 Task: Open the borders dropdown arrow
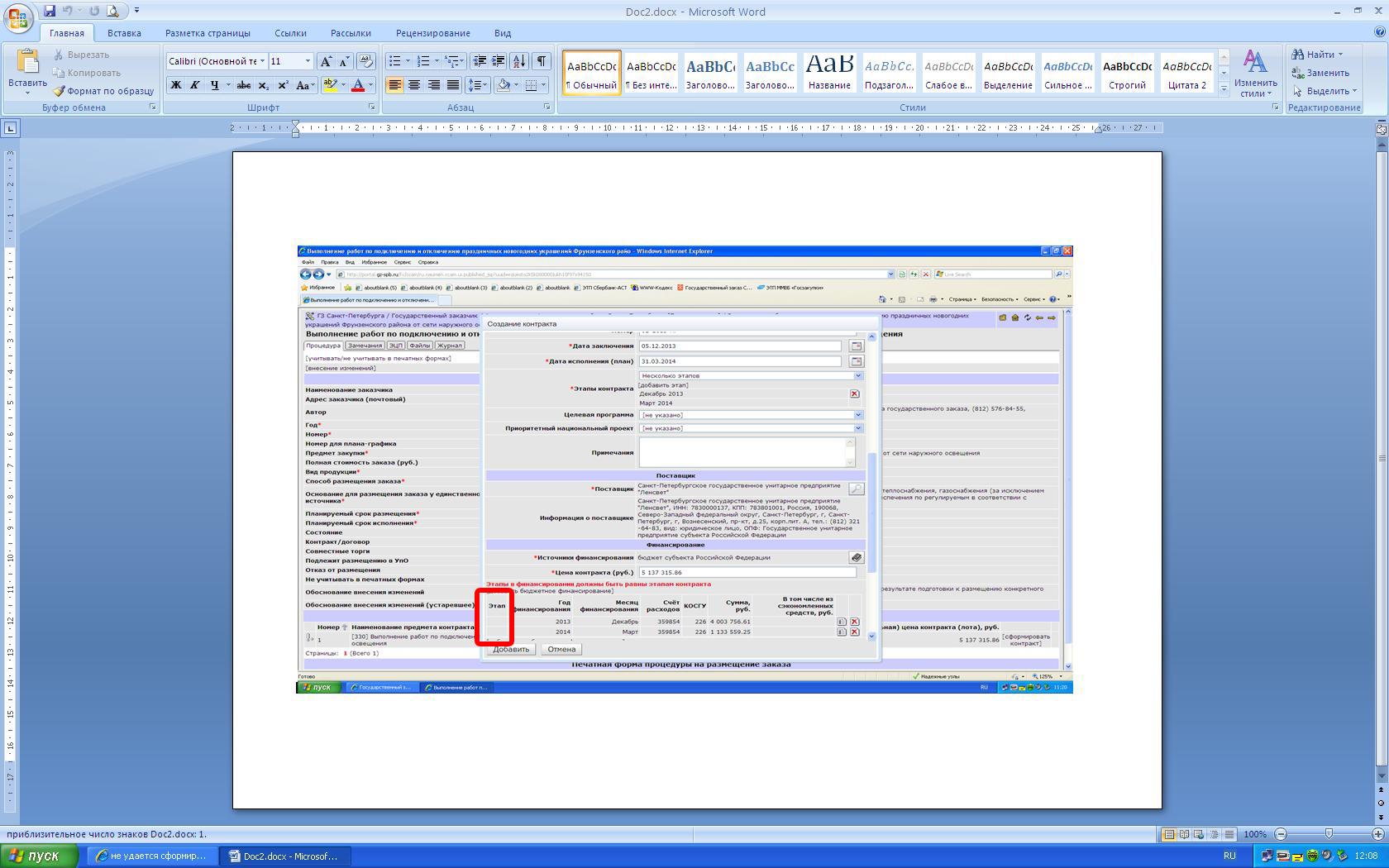pyautogui.click(x=543, y=85)
